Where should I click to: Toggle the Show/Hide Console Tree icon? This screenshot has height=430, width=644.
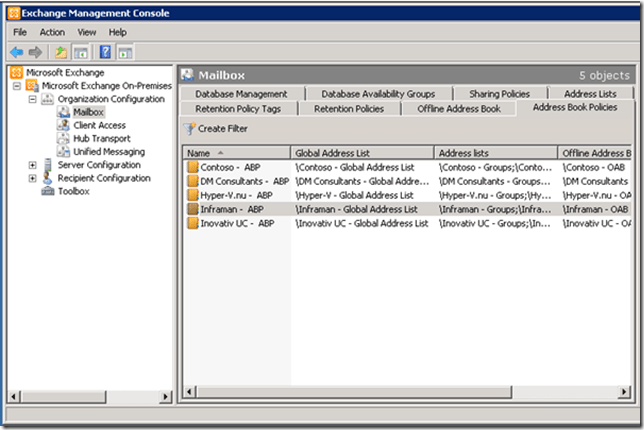[79, 51]
